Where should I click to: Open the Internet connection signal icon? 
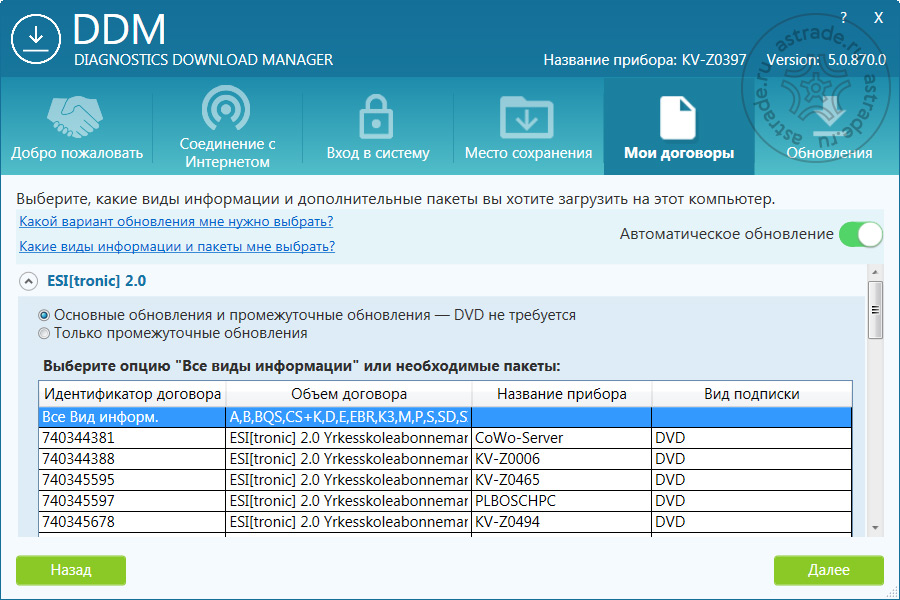pyautogui.click(x=226, y=108)
